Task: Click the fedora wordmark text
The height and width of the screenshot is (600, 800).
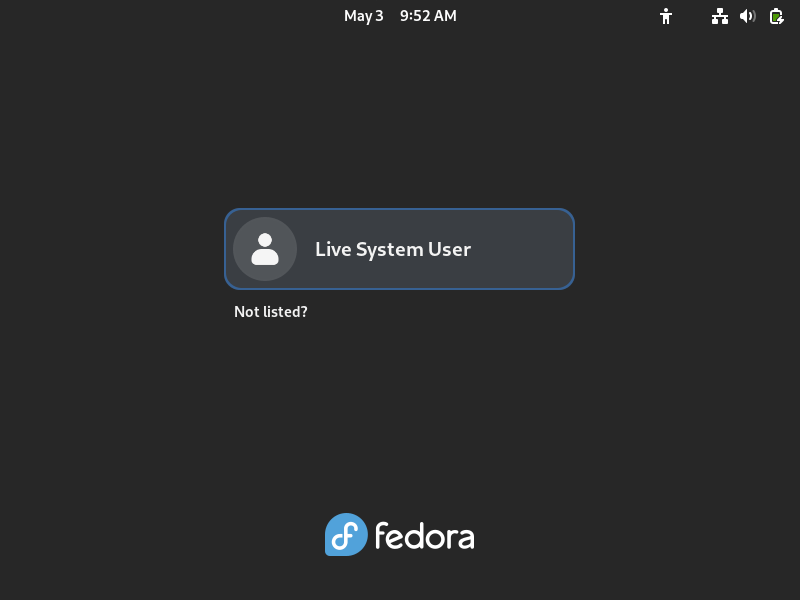Action: coord(425,536)
